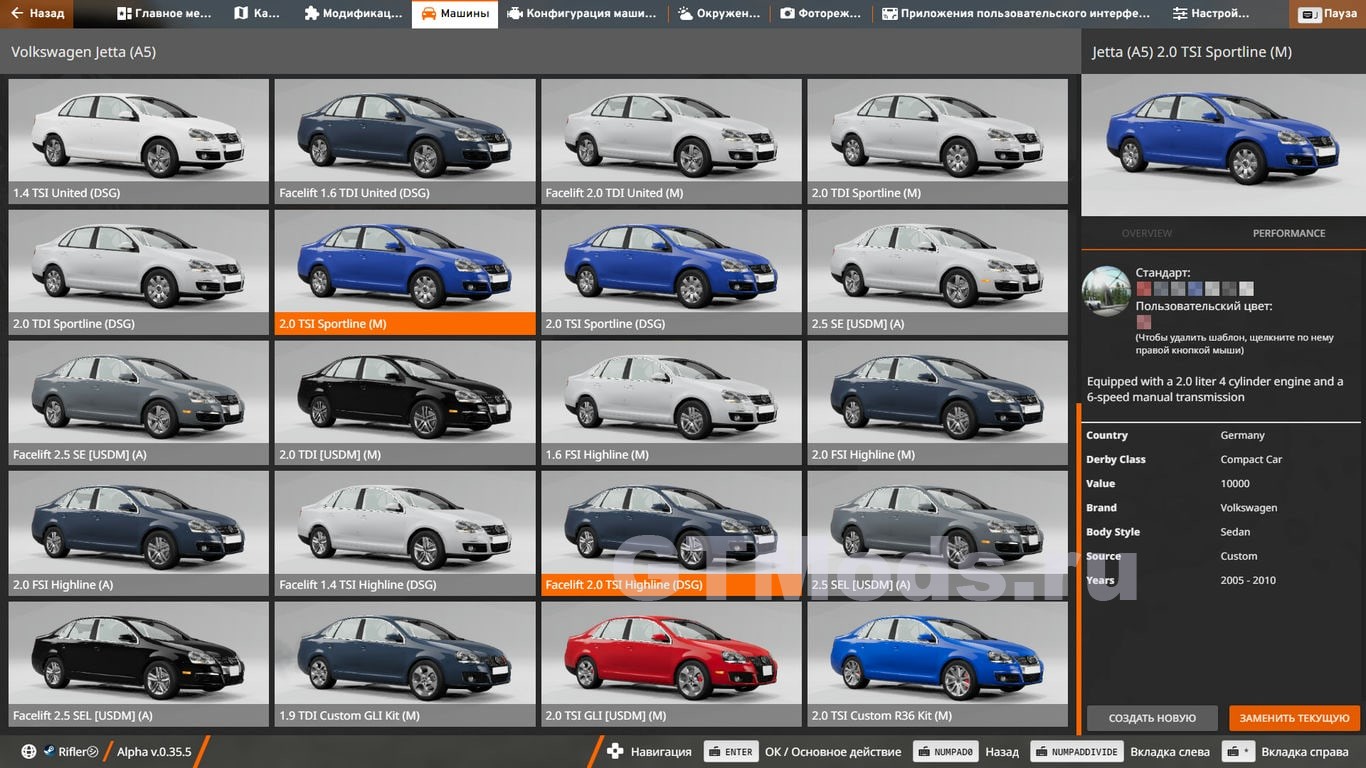Open the Модификации puzzle-piece tab
The image size is (1366, 768).
(x=353, y=14)
